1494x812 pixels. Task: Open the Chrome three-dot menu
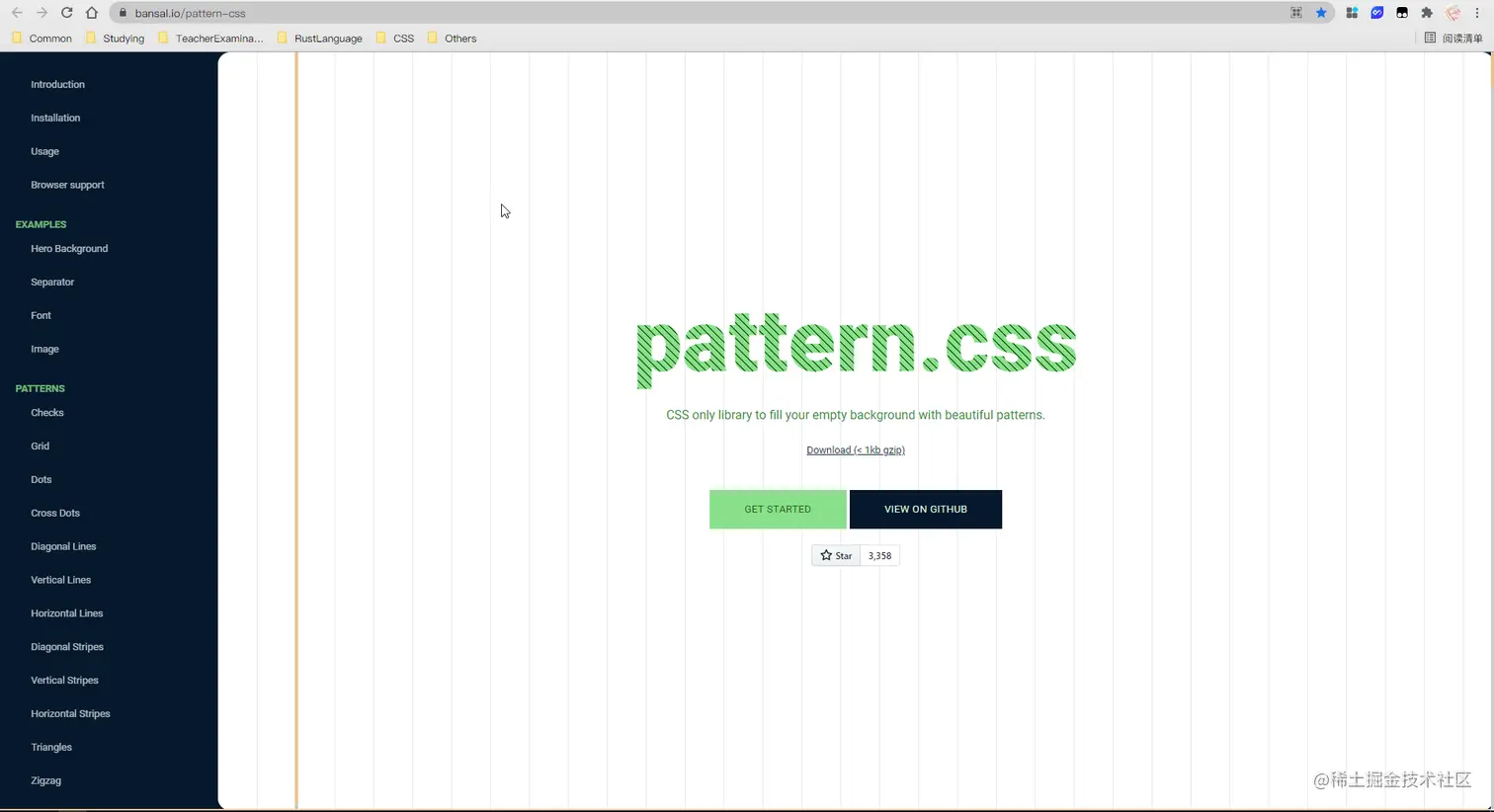pyautogui.click(x=1477, y=13)
